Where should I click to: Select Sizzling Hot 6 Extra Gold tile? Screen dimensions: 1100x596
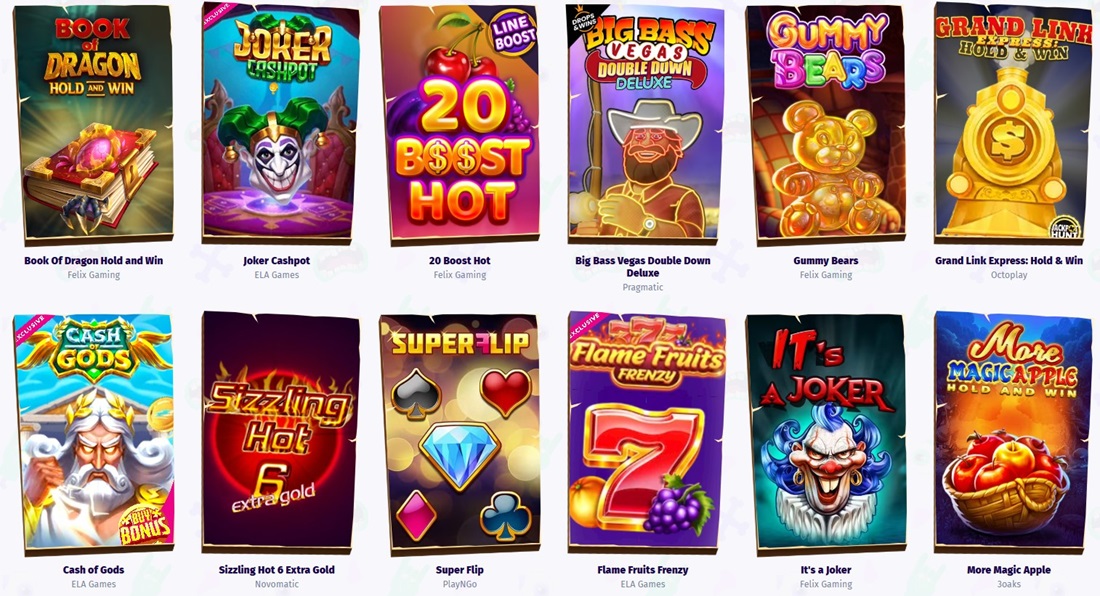(x=278, y=433)
